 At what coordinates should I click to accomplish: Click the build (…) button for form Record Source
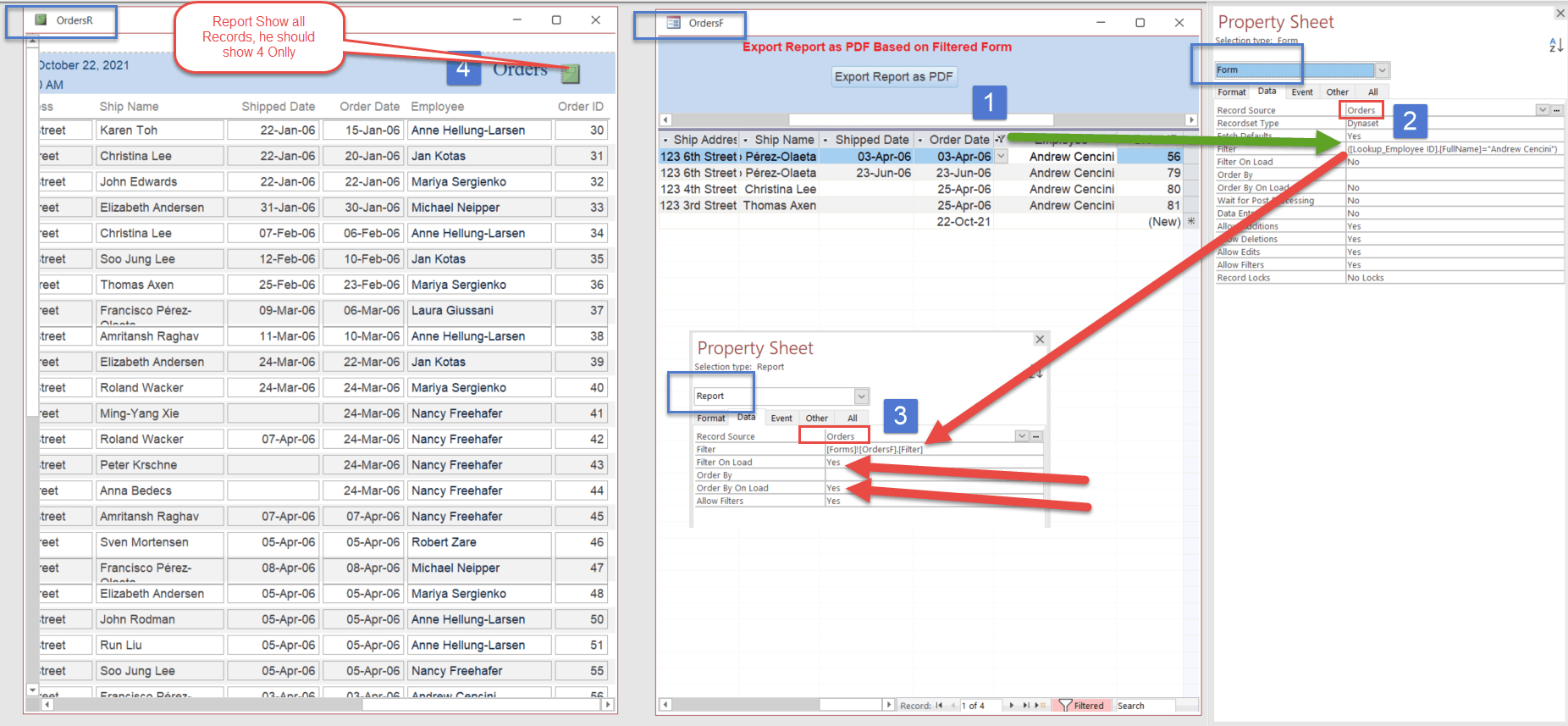coord(1557,110)
